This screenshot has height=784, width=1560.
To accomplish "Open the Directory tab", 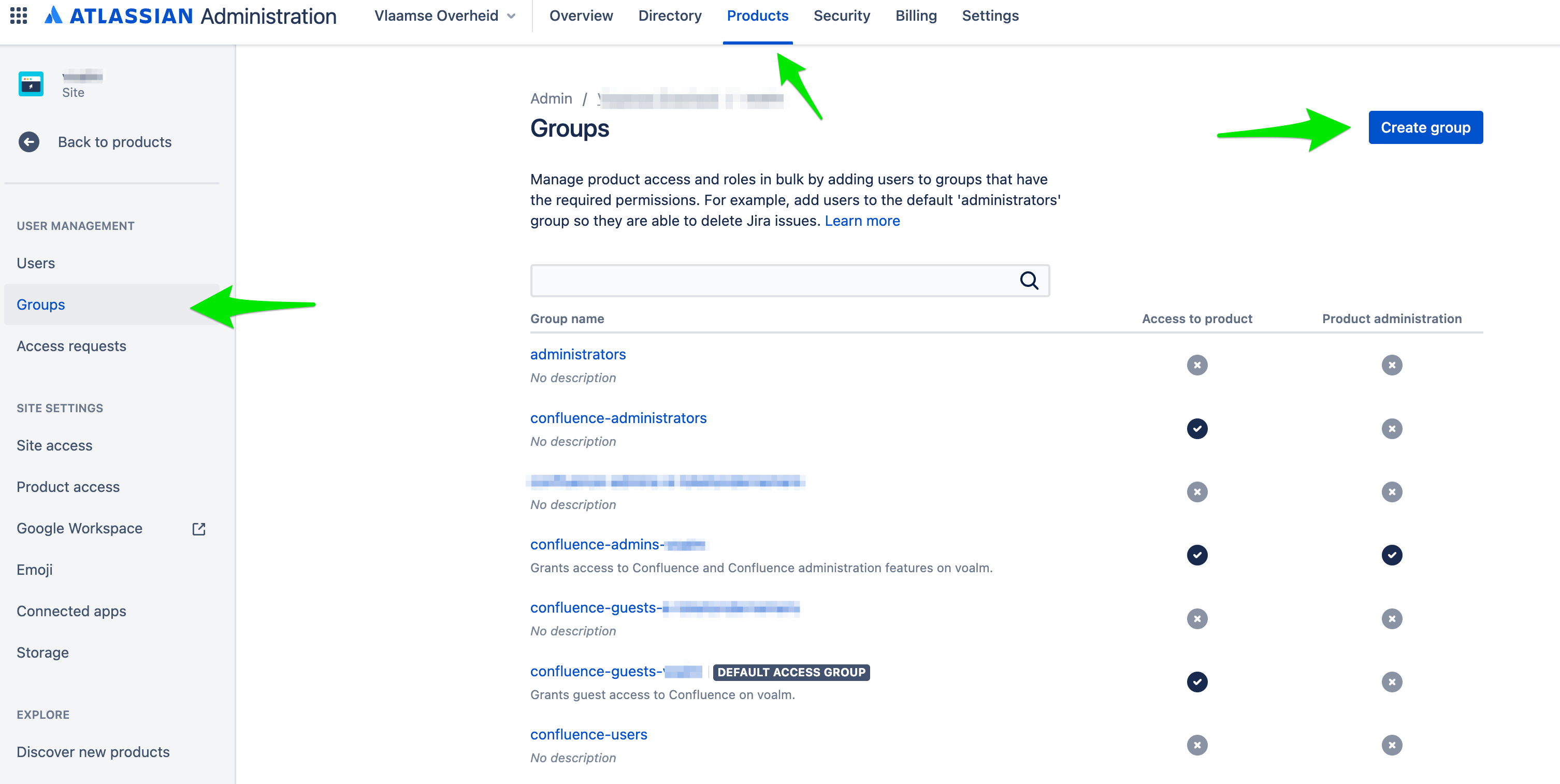I will (x=669, y=16).
